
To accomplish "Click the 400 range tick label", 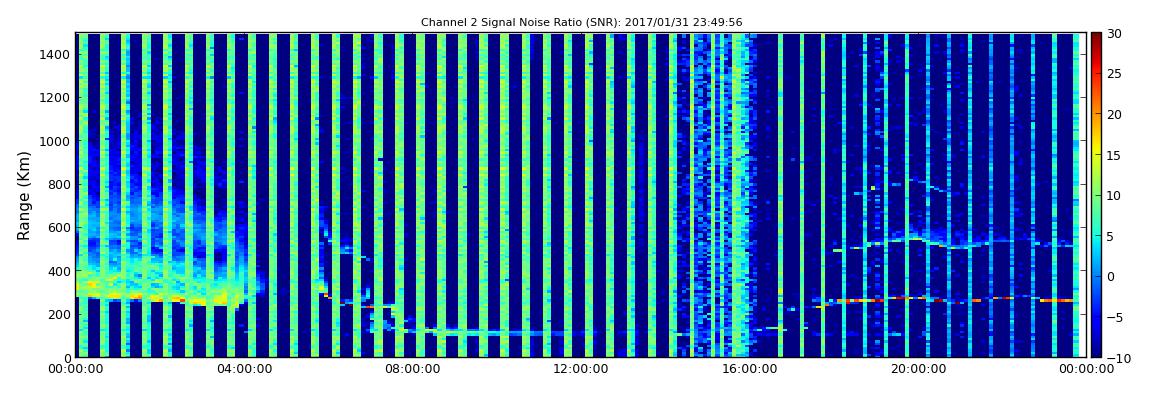I will pos(59,271).
